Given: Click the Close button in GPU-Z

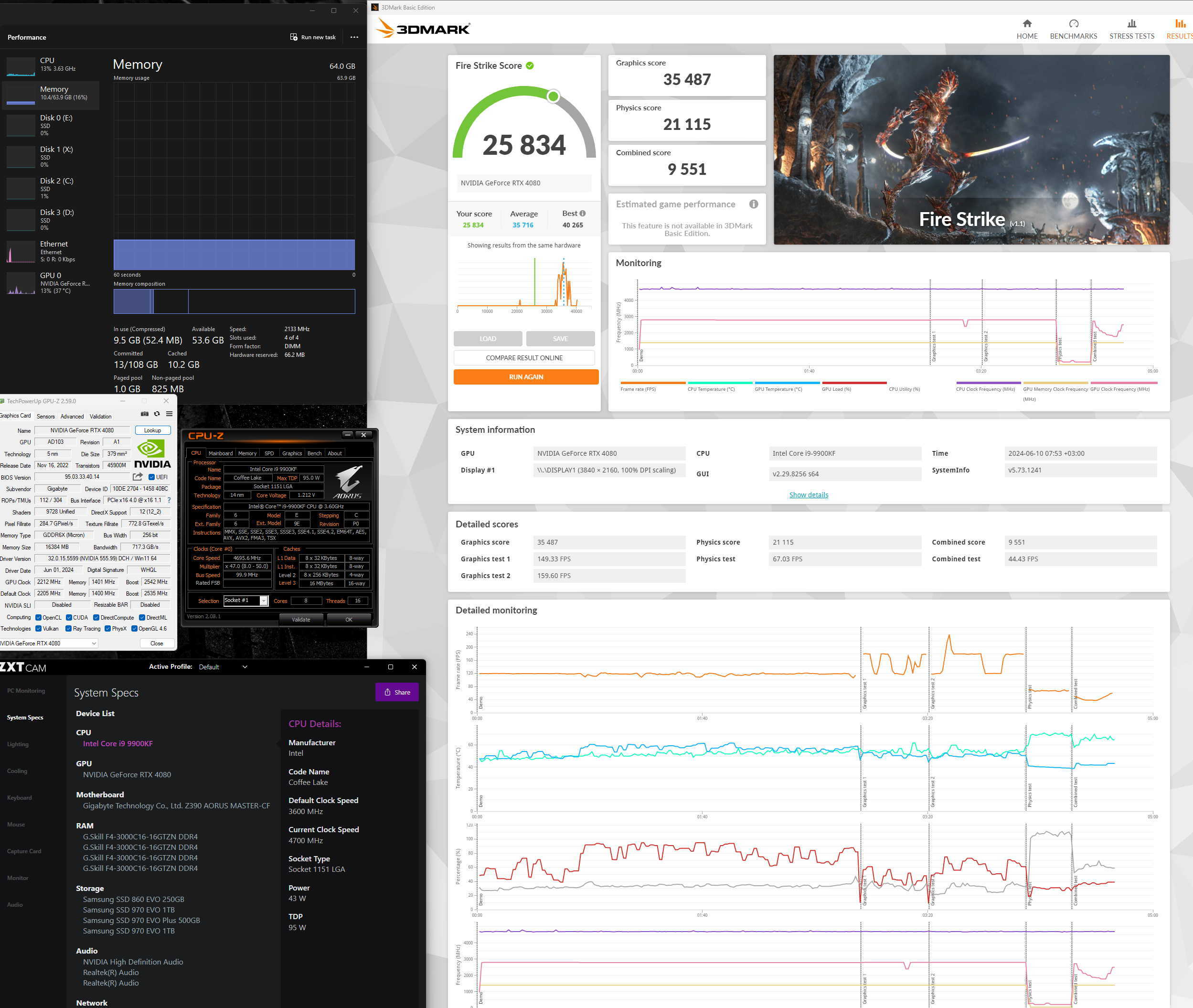Looking at the screenshot, I should point(157,643).
